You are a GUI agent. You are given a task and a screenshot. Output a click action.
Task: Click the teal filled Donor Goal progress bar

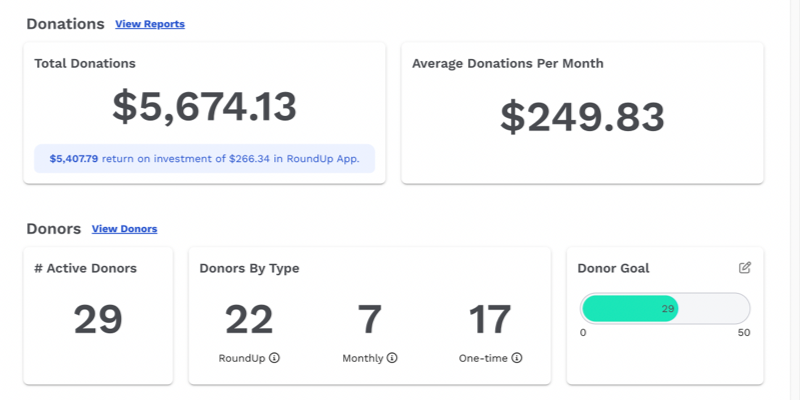point(629,308)
